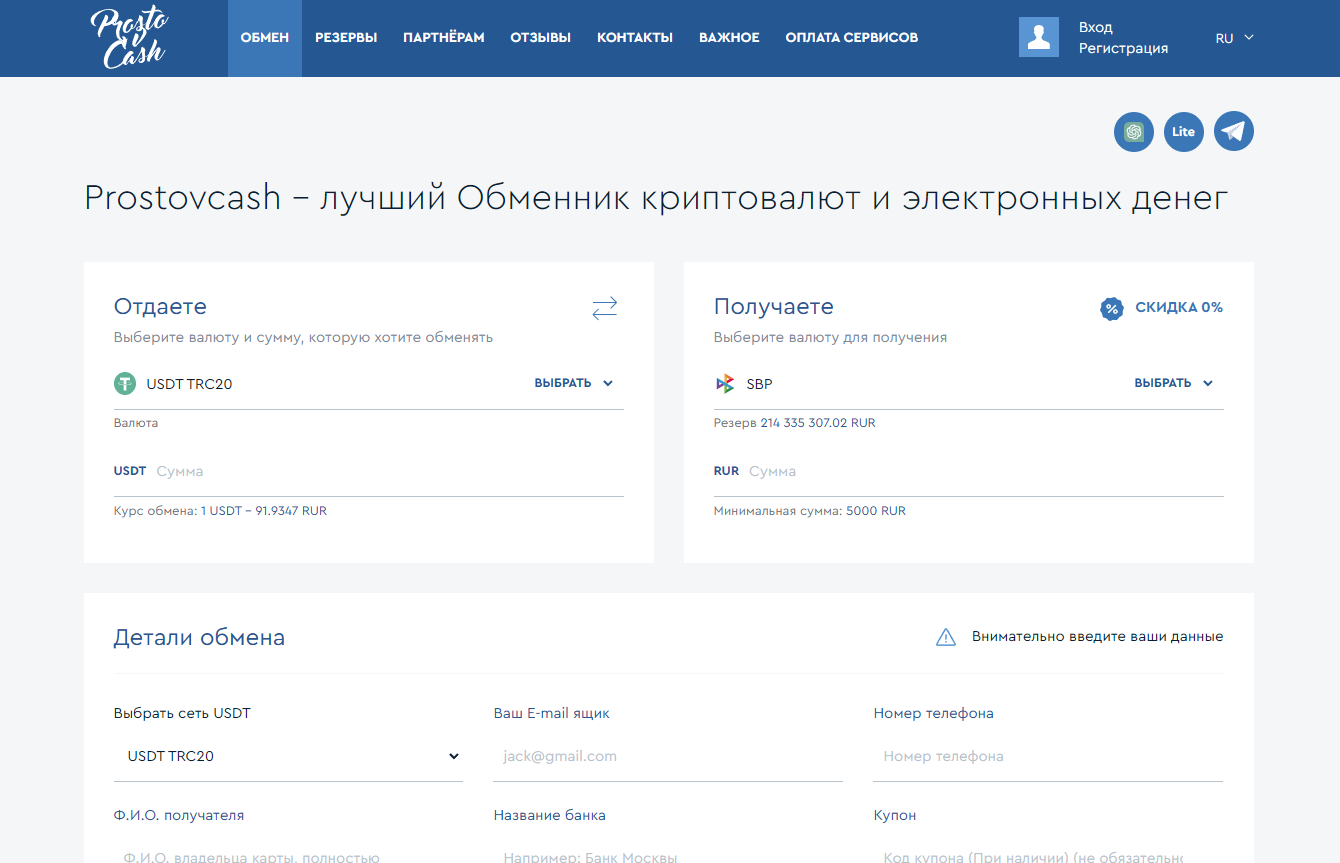
Task: Click the Вход login link
Action: [1096, 27]
